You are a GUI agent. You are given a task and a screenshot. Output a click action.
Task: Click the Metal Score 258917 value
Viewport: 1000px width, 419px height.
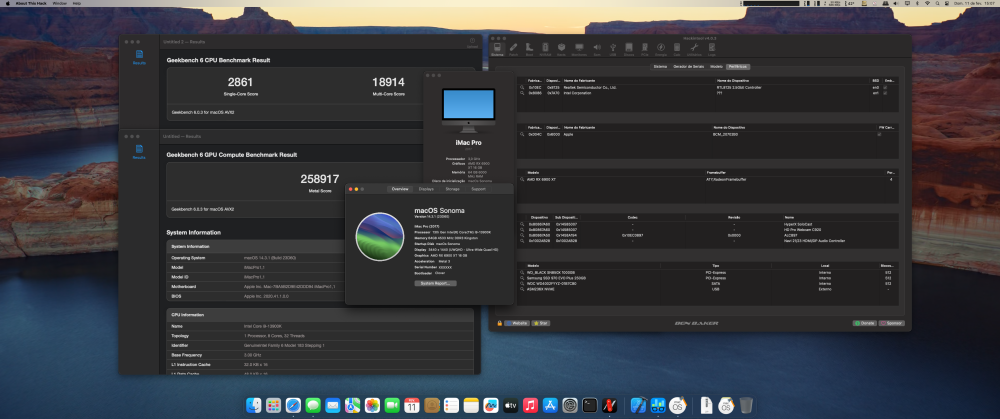(x=320, y=179)
